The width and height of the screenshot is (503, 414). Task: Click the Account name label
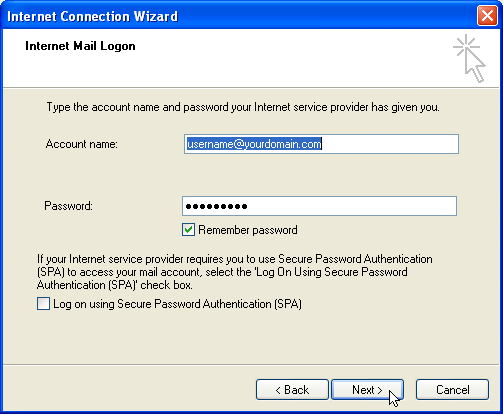pyautogui.click(x=82, y=144)
